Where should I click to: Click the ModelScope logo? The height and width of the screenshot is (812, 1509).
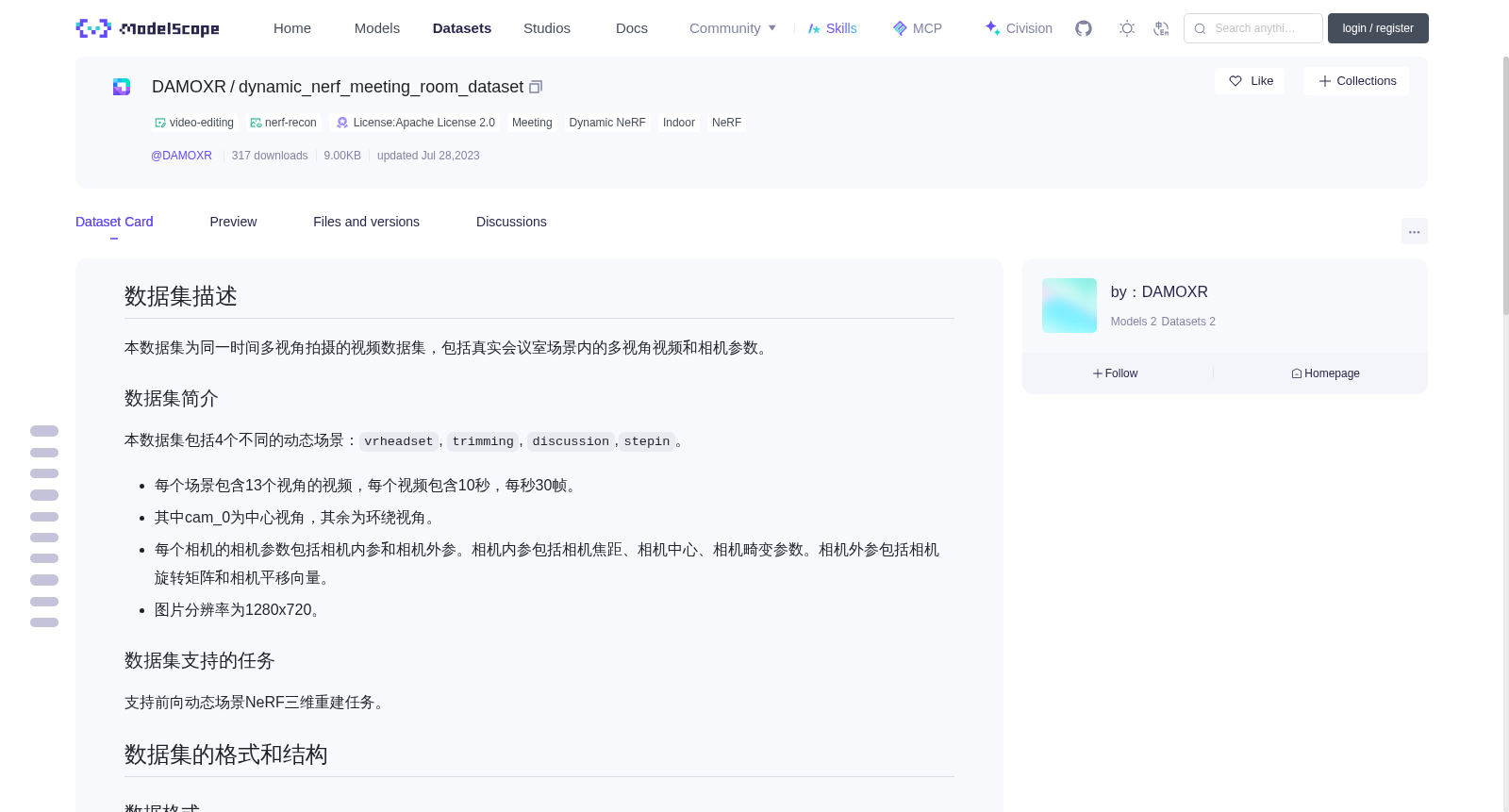click(x=147, y=28)
